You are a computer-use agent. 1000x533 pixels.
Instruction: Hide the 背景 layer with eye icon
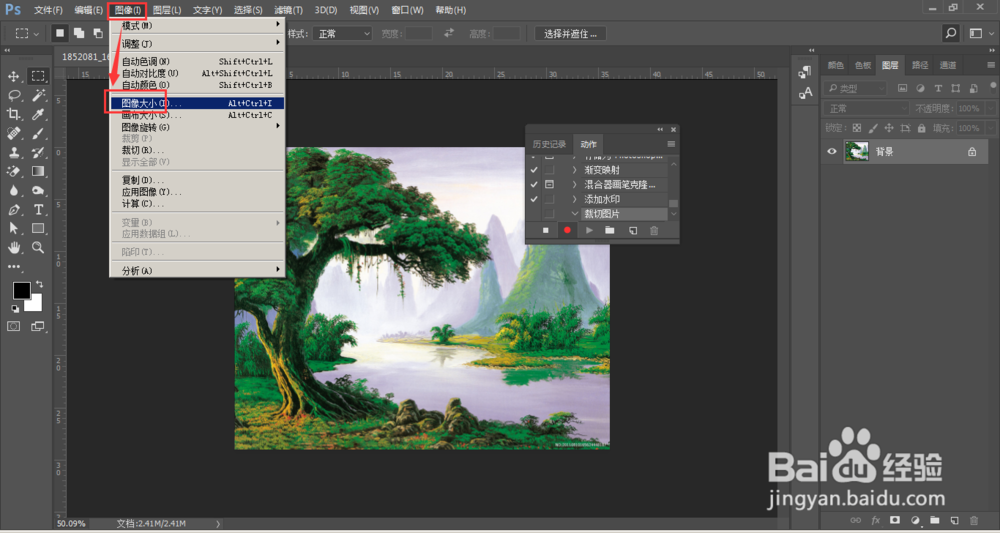click(x=832, y=152)
